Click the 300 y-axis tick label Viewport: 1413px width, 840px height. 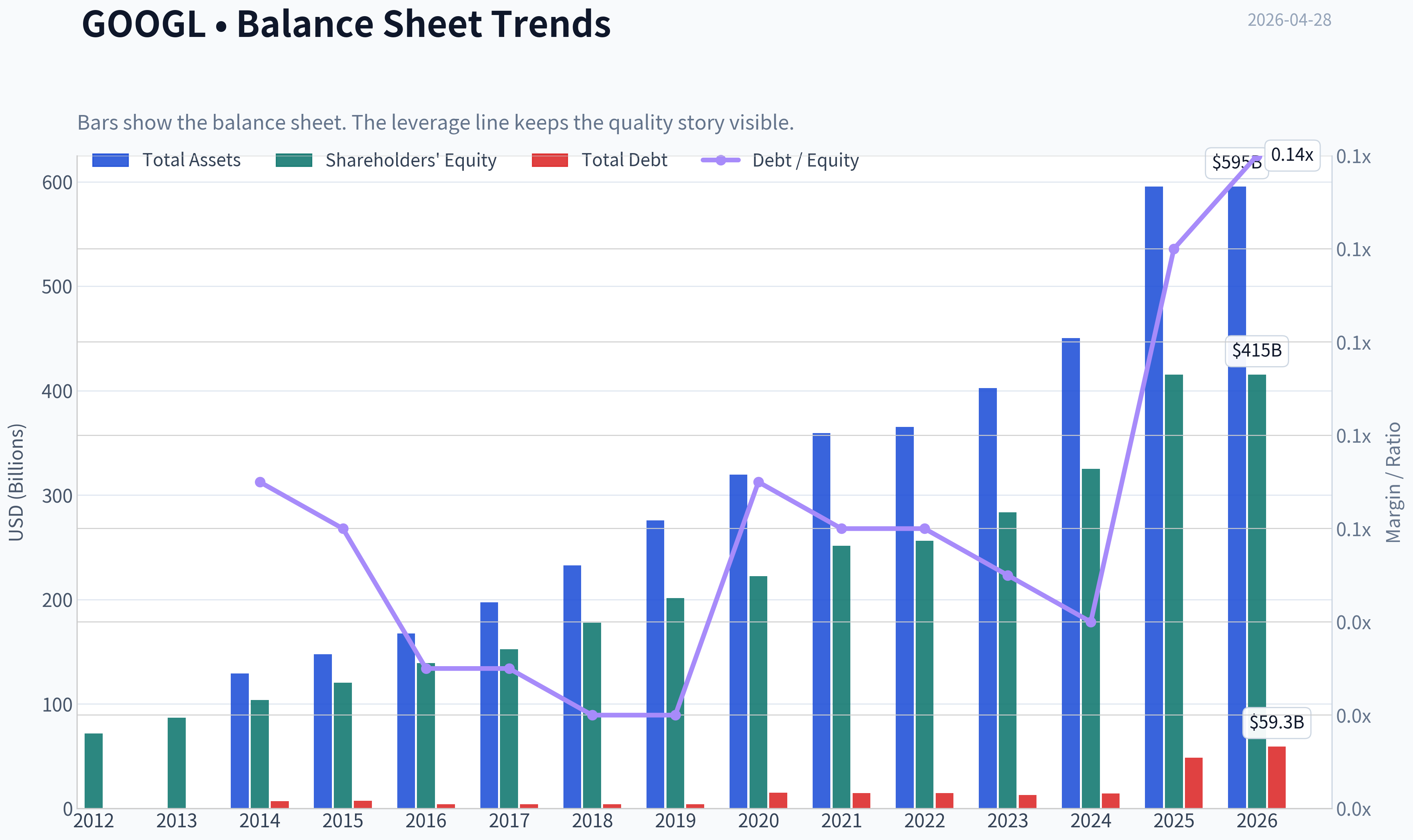pos(57,496)
